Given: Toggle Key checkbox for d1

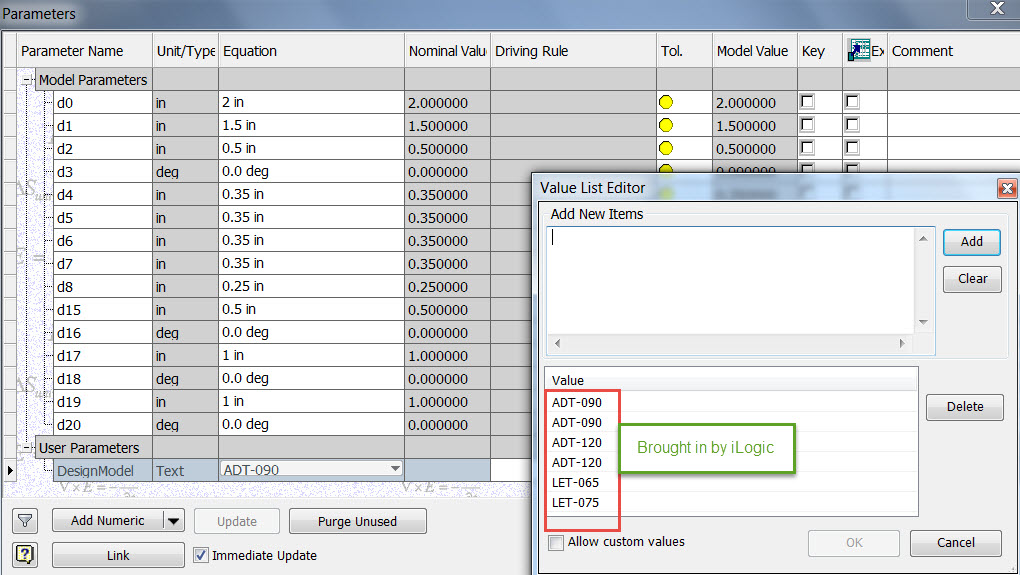Looking at the screenshot, I should (x=807, y=124).
